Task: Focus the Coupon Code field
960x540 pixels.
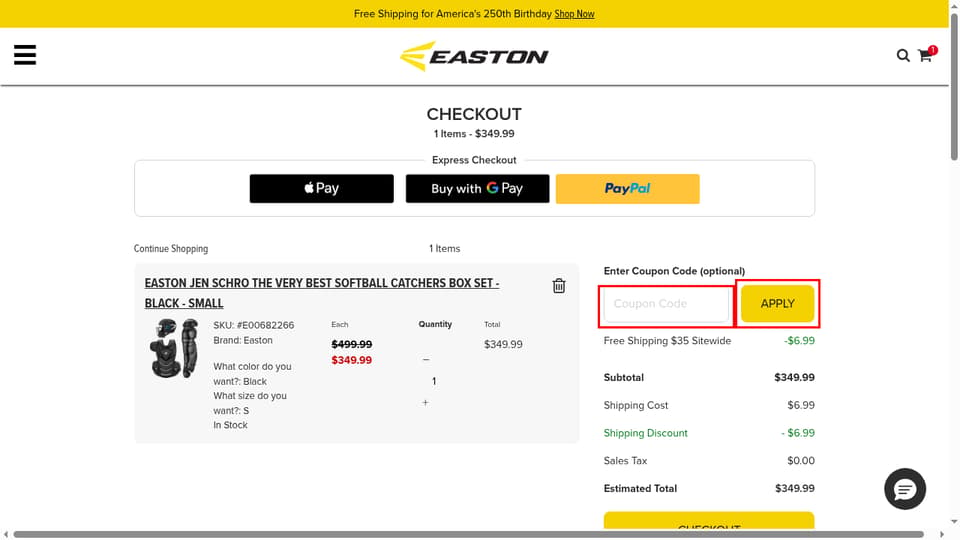Action: click(x=667, y=304)
